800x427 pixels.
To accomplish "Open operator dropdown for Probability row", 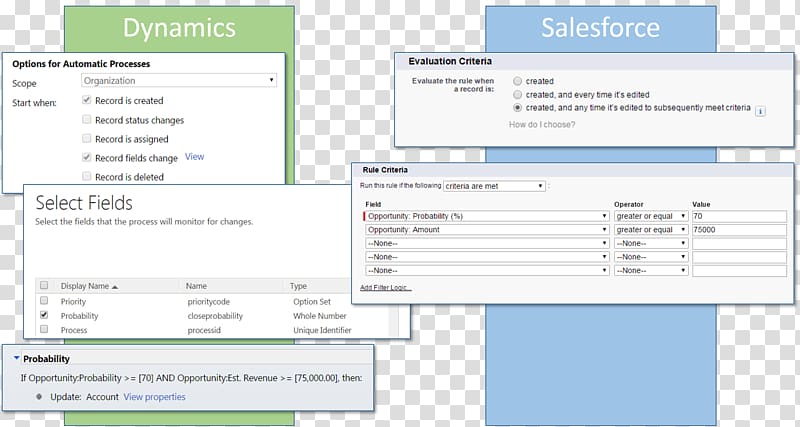I will click(x=651, y=216).
